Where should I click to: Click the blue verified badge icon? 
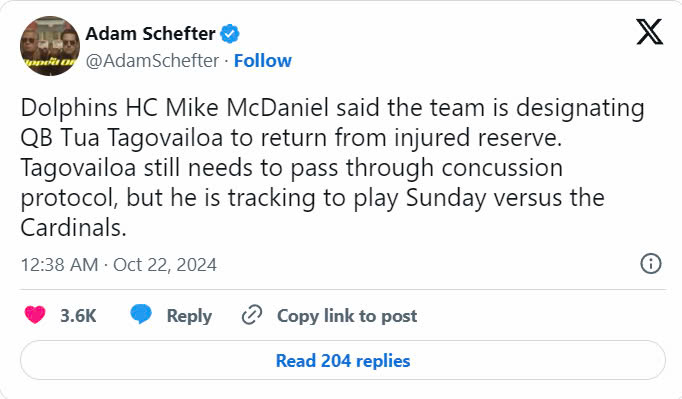coord(230,34)
